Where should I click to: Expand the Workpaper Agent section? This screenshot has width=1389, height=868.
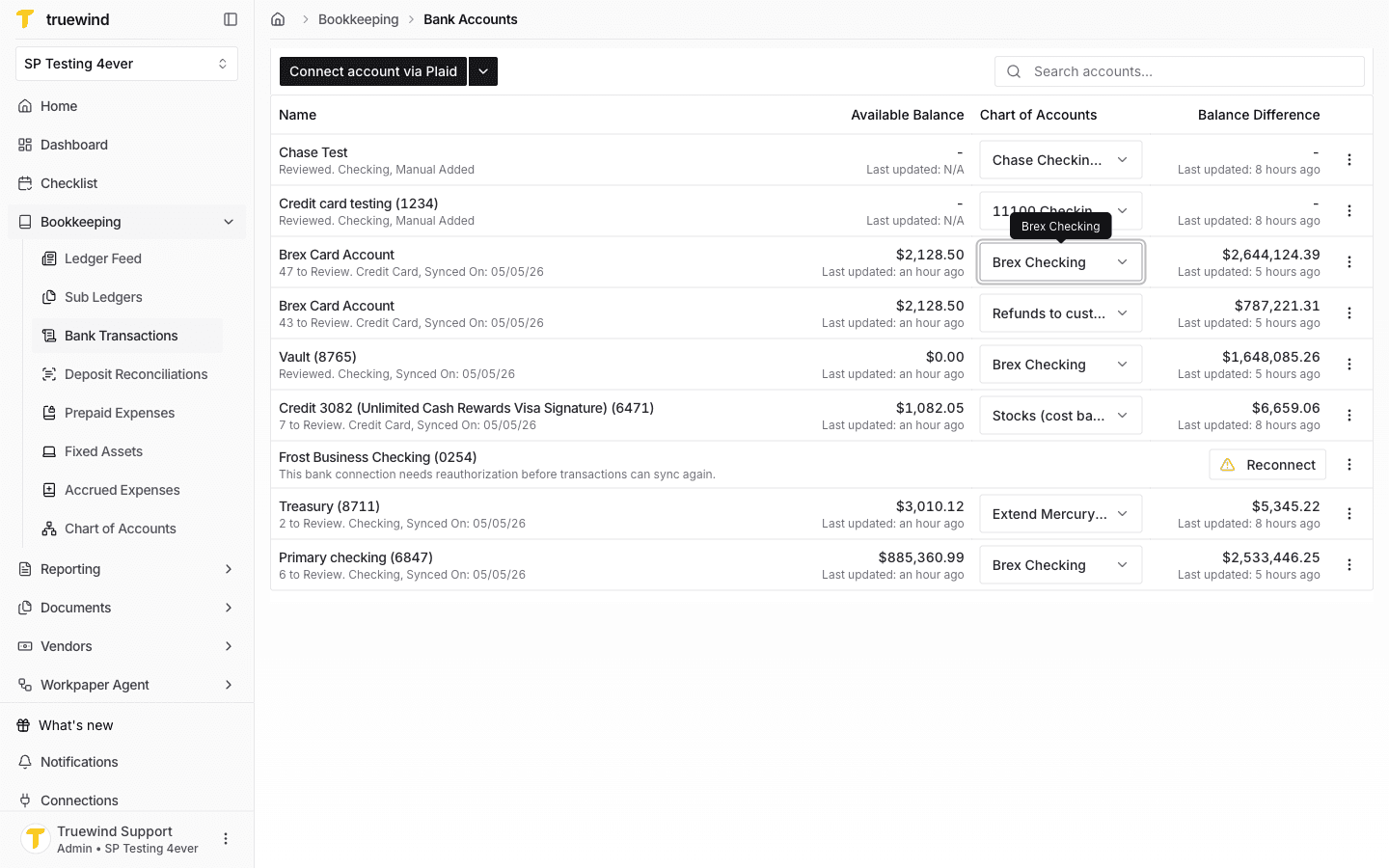pos(126,685)
